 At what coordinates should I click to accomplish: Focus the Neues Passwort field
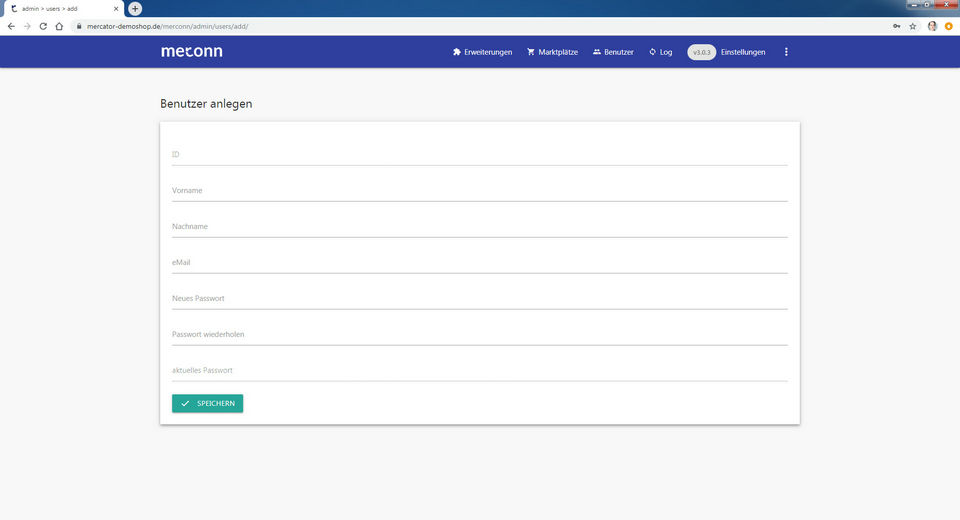point(479,299)
